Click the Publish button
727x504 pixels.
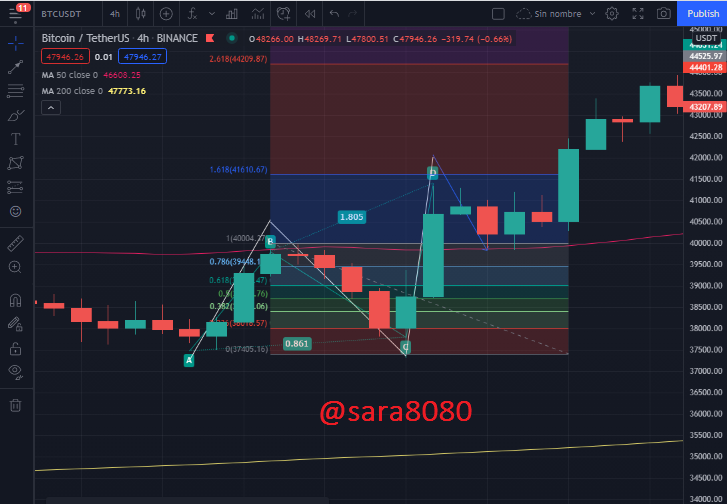coord(702,14)
